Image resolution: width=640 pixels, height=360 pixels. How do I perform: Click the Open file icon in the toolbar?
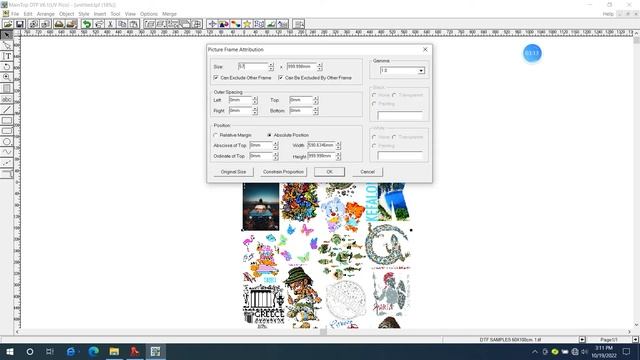(7, 24)
